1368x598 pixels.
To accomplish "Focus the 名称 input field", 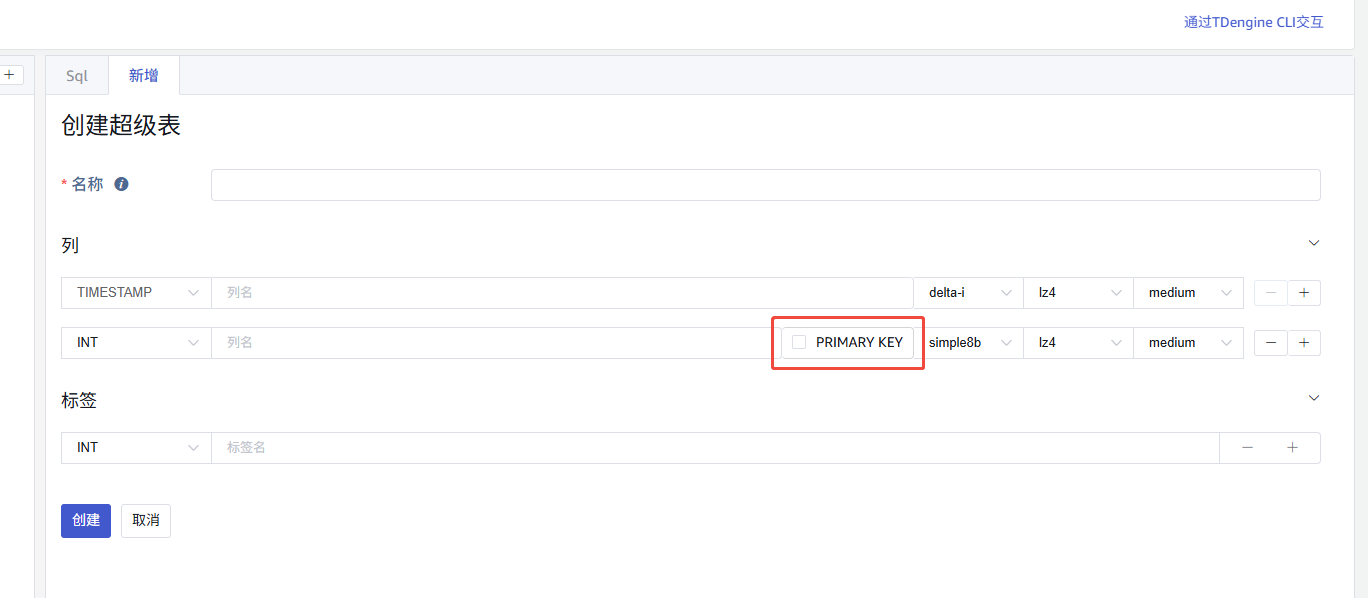I will click(765, 185).
